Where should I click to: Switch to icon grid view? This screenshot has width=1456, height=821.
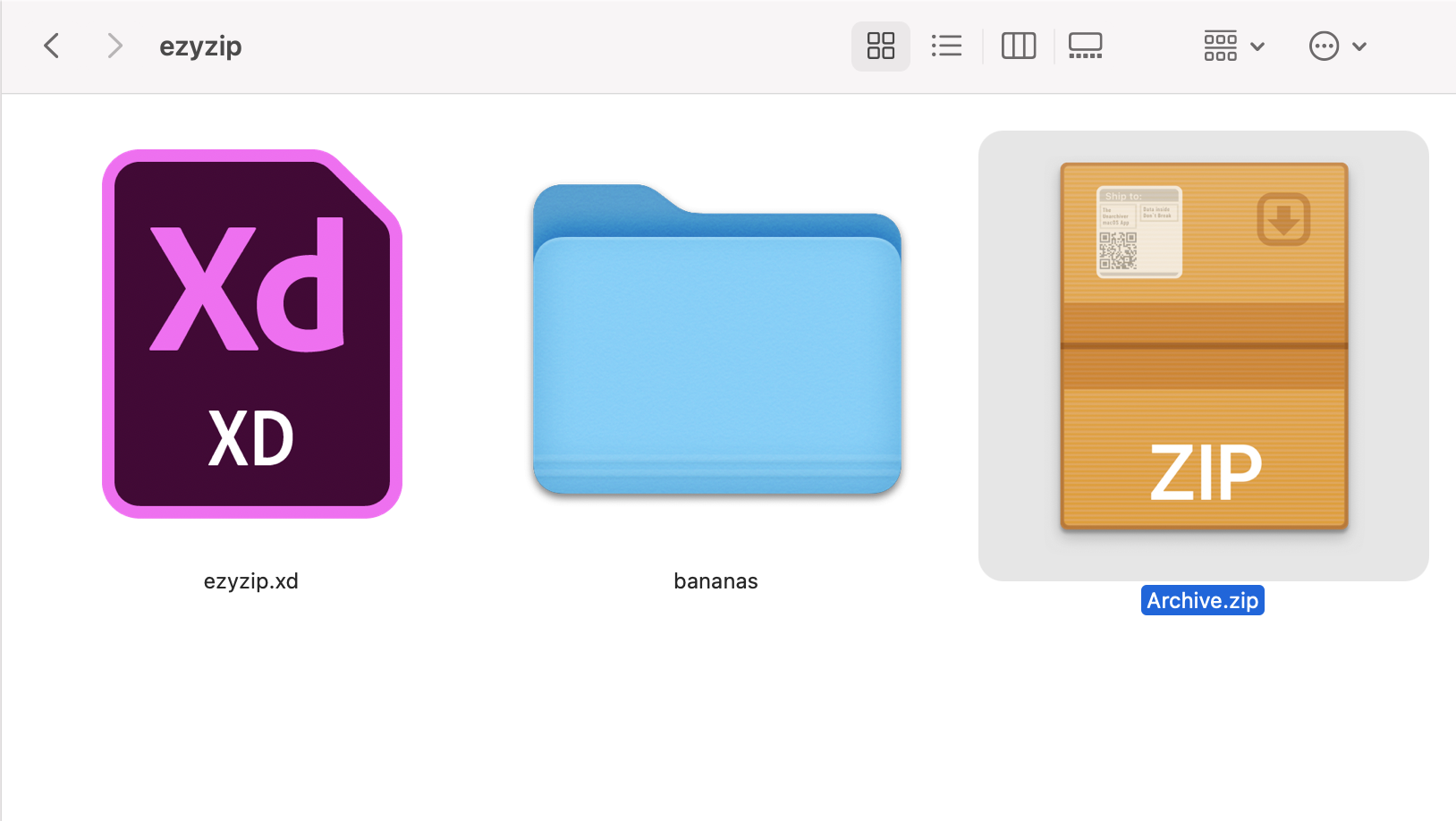point(879,46)
